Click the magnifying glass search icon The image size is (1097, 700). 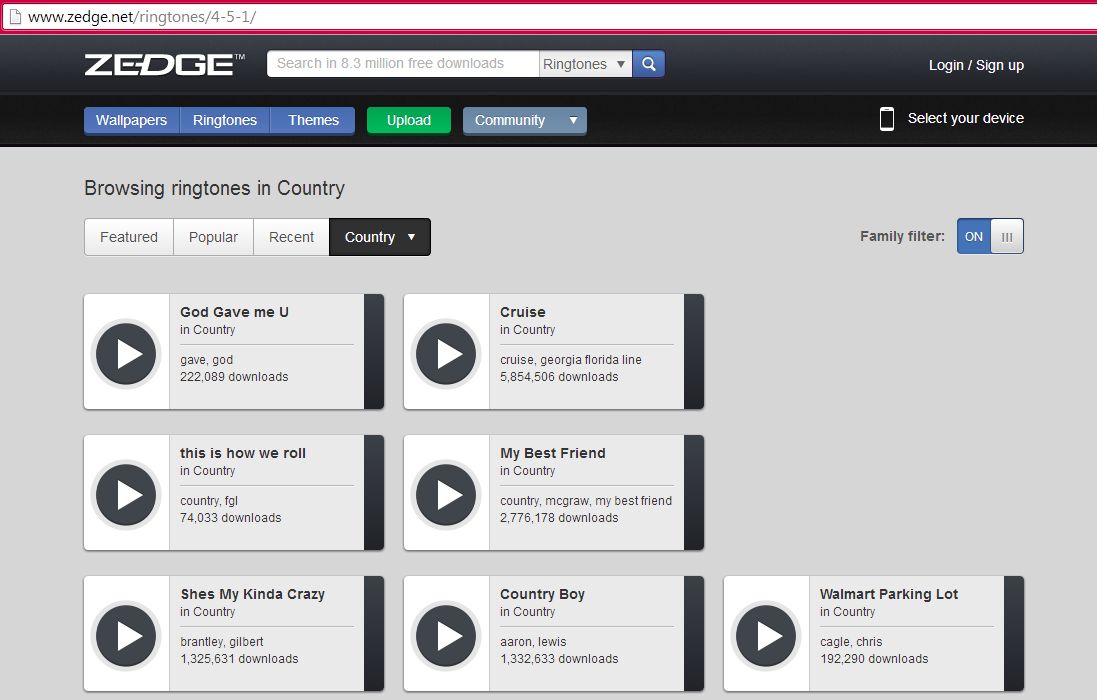[x=649, y=64]
